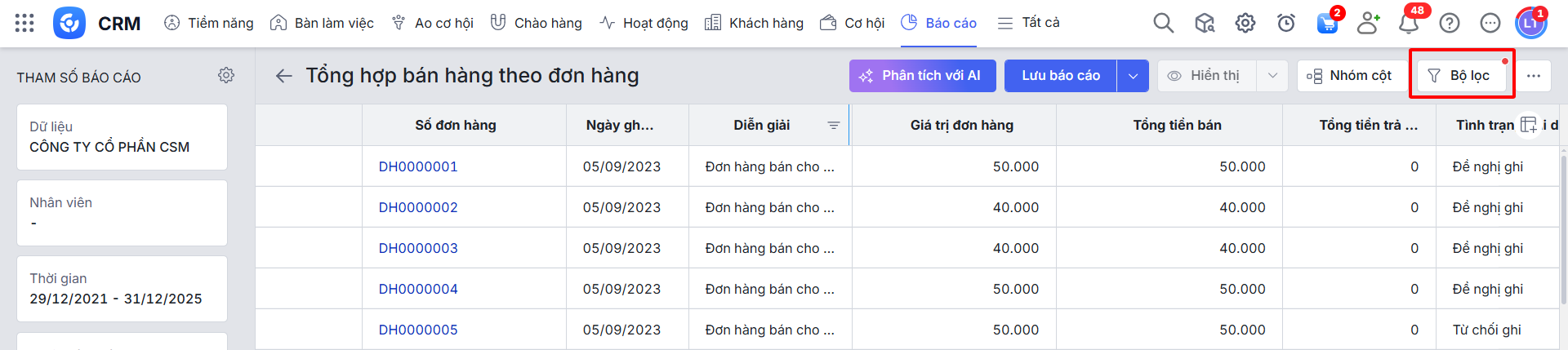The image size is (1568, 350).
Task: Open the Khách hàng tab
Action: pos(754,23)
